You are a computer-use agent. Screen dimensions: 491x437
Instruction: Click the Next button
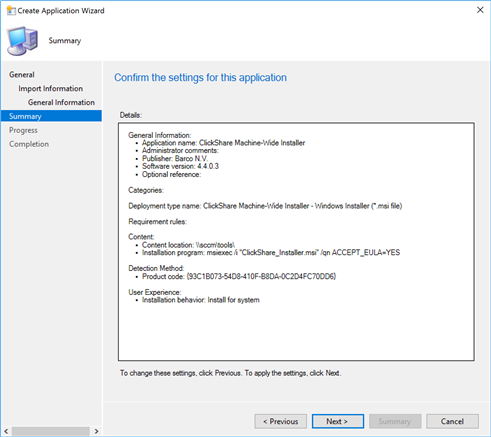tap(338, 421)
